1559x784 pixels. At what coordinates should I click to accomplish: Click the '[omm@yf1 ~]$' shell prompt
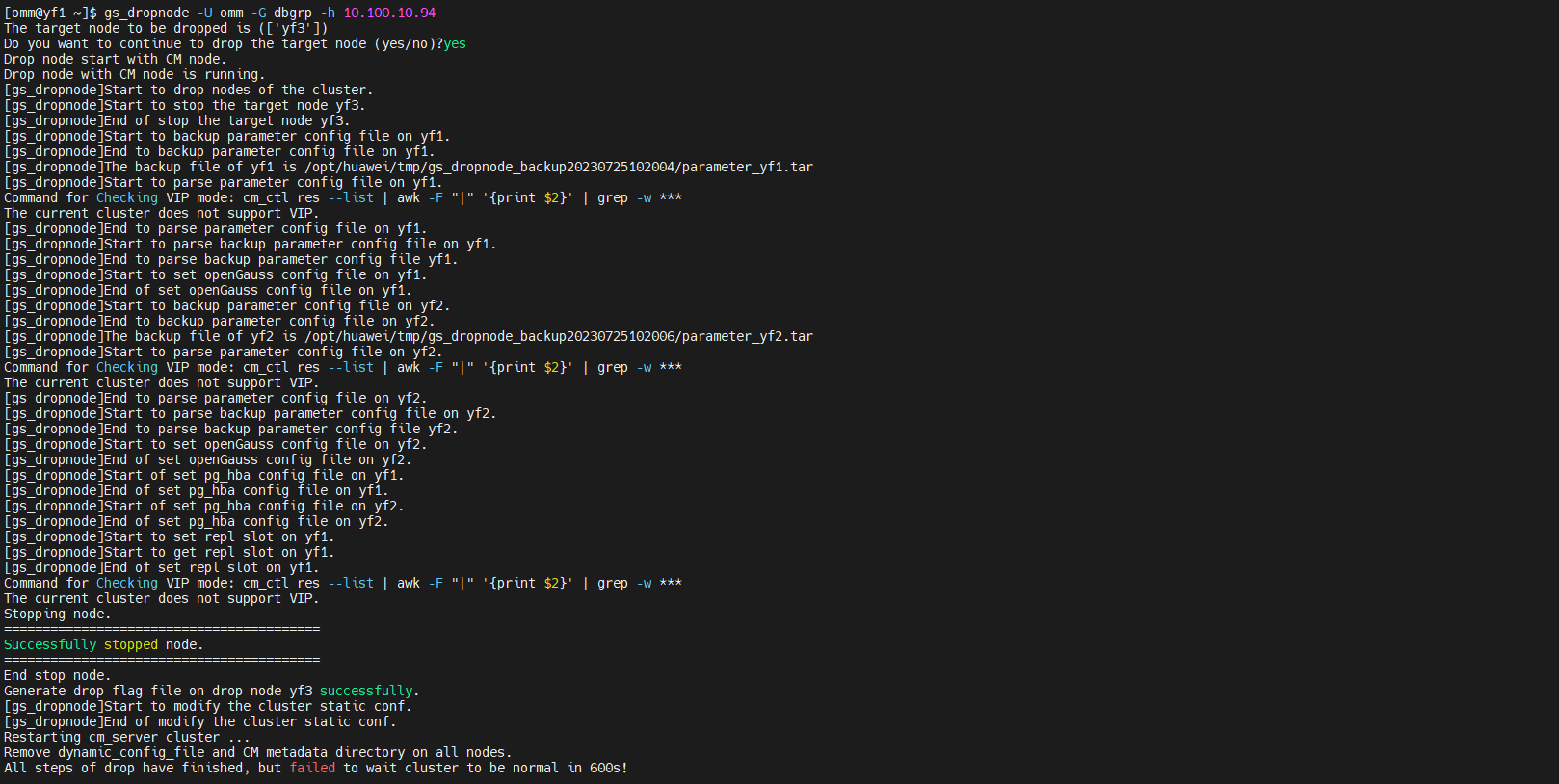point(50,13)
